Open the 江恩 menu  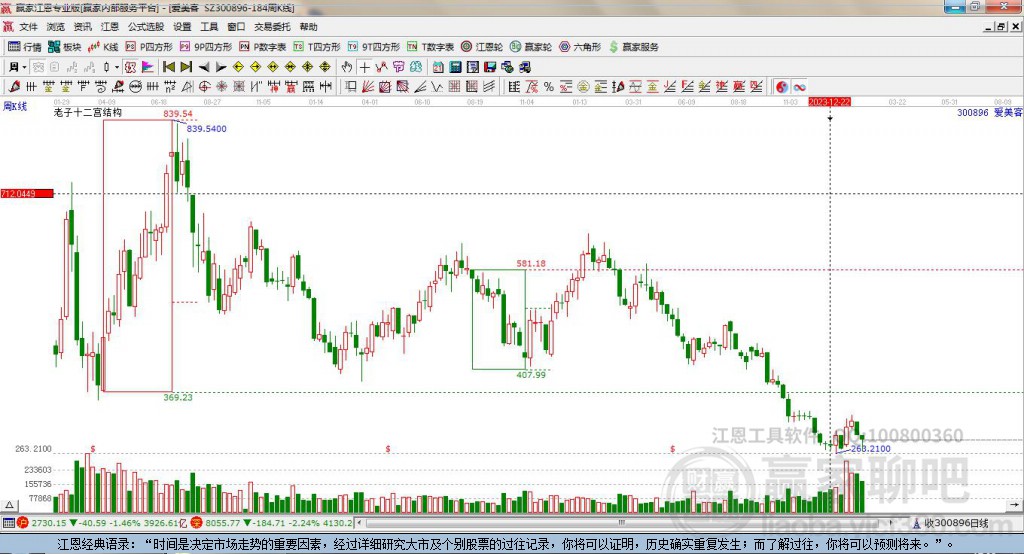tap(110, 27)
